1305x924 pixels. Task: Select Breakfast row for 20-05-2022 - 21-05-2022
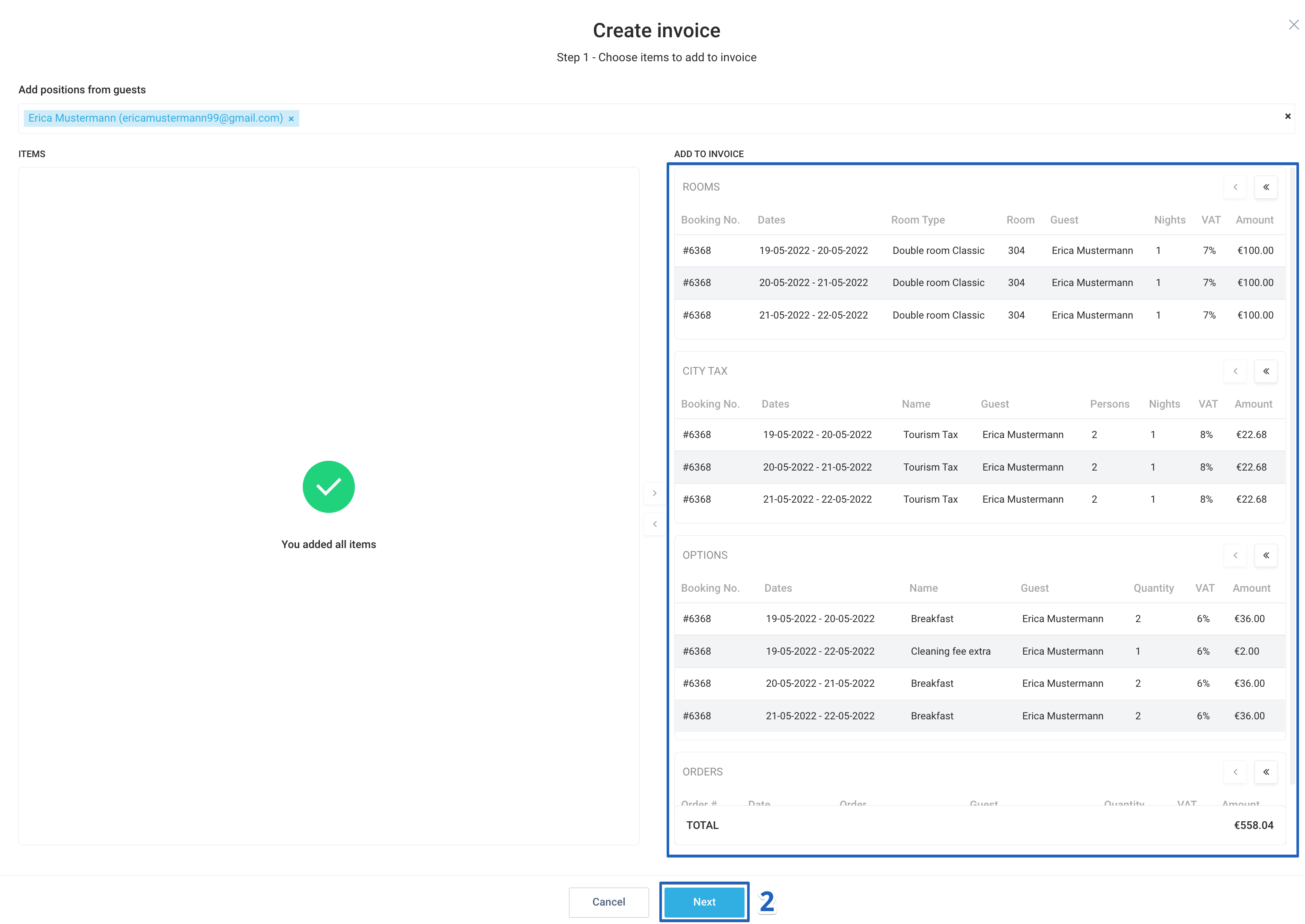point(980,683)
